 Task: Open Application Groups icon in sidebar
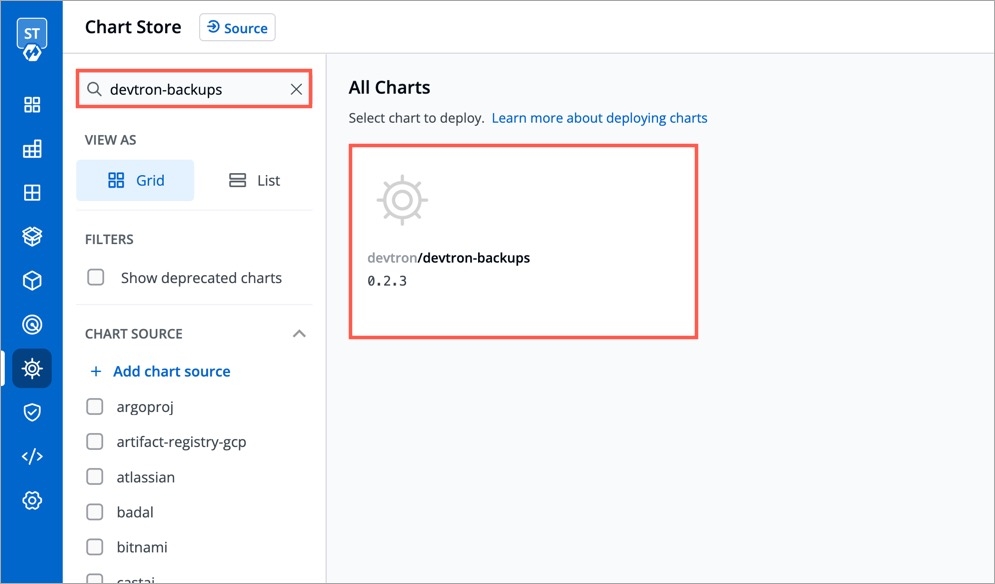pyautogui.click(x=32, y=192)
